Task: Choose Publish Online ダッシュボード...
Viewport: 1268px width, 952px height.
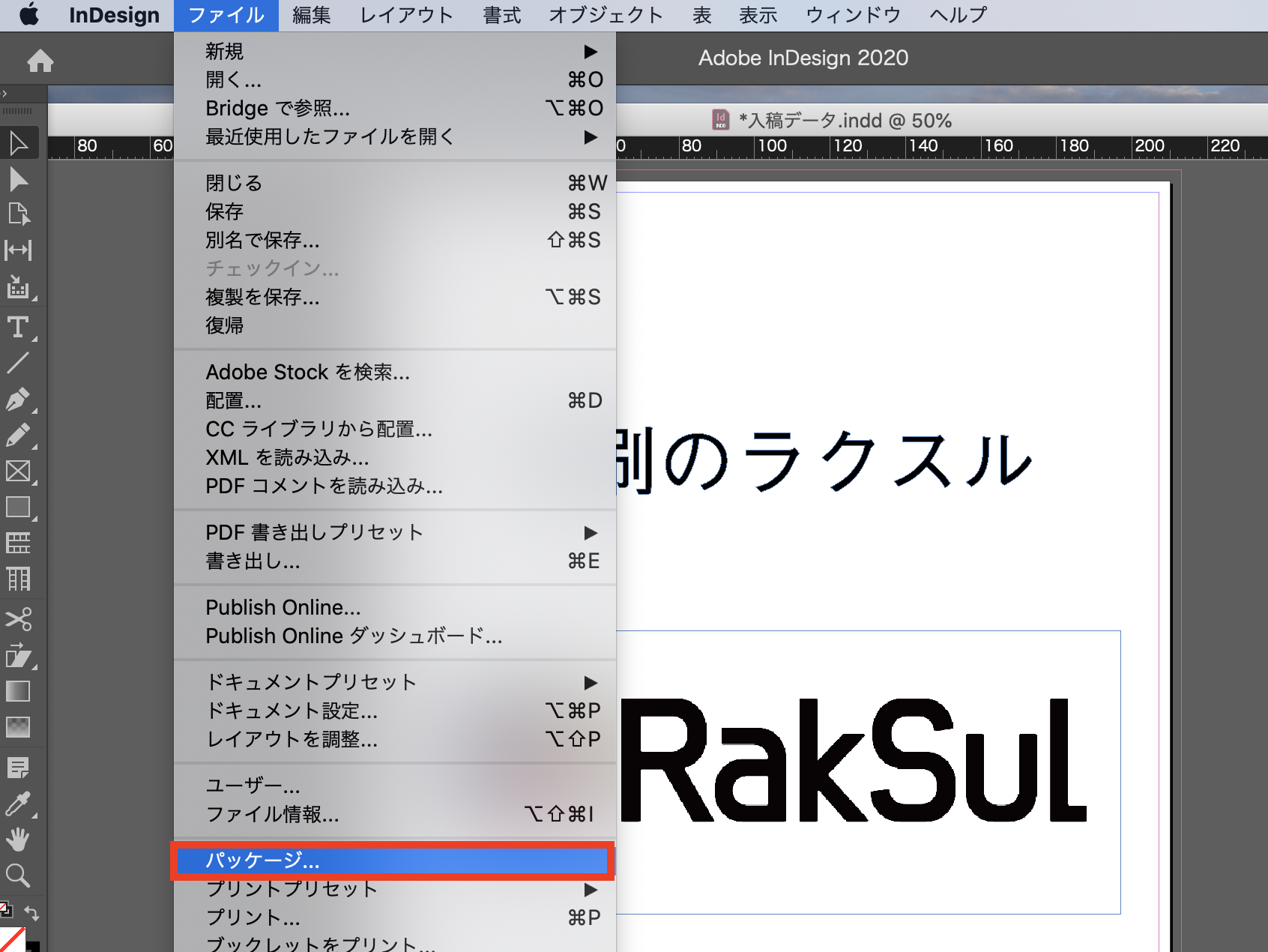Action: pos(395,636)
